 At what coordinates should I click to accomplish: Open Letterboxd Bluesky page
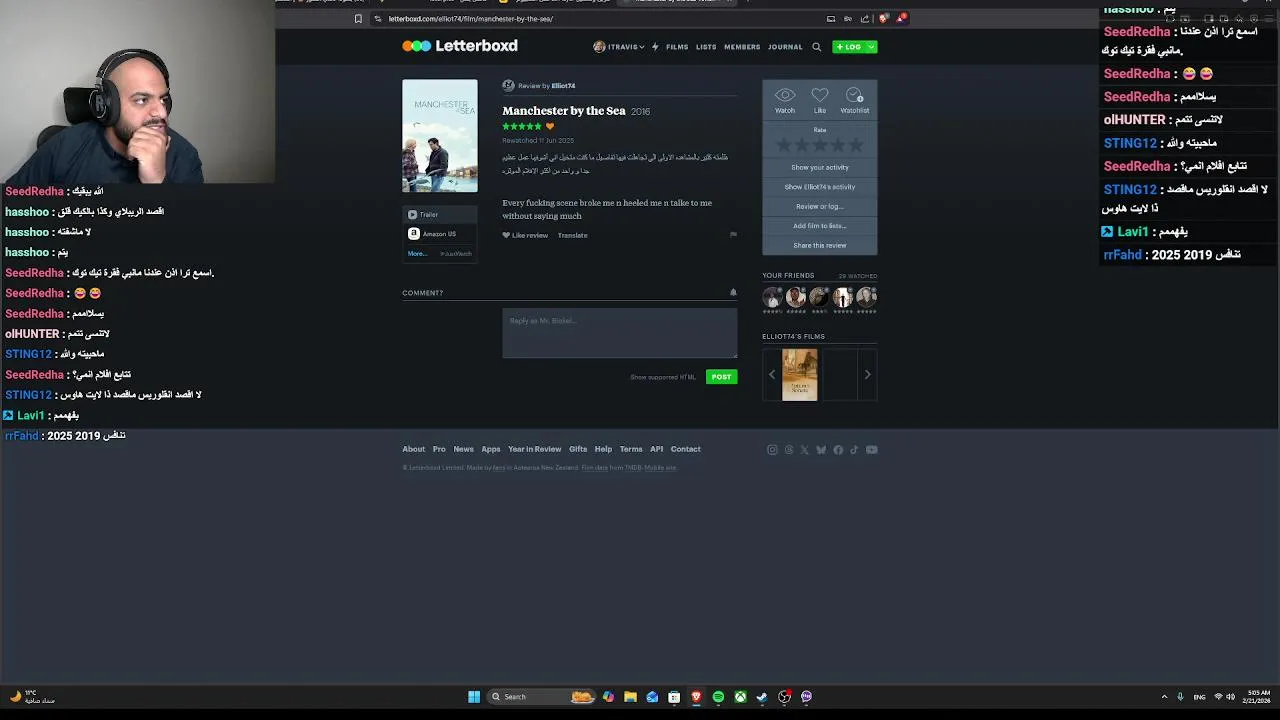click(821, 450)
